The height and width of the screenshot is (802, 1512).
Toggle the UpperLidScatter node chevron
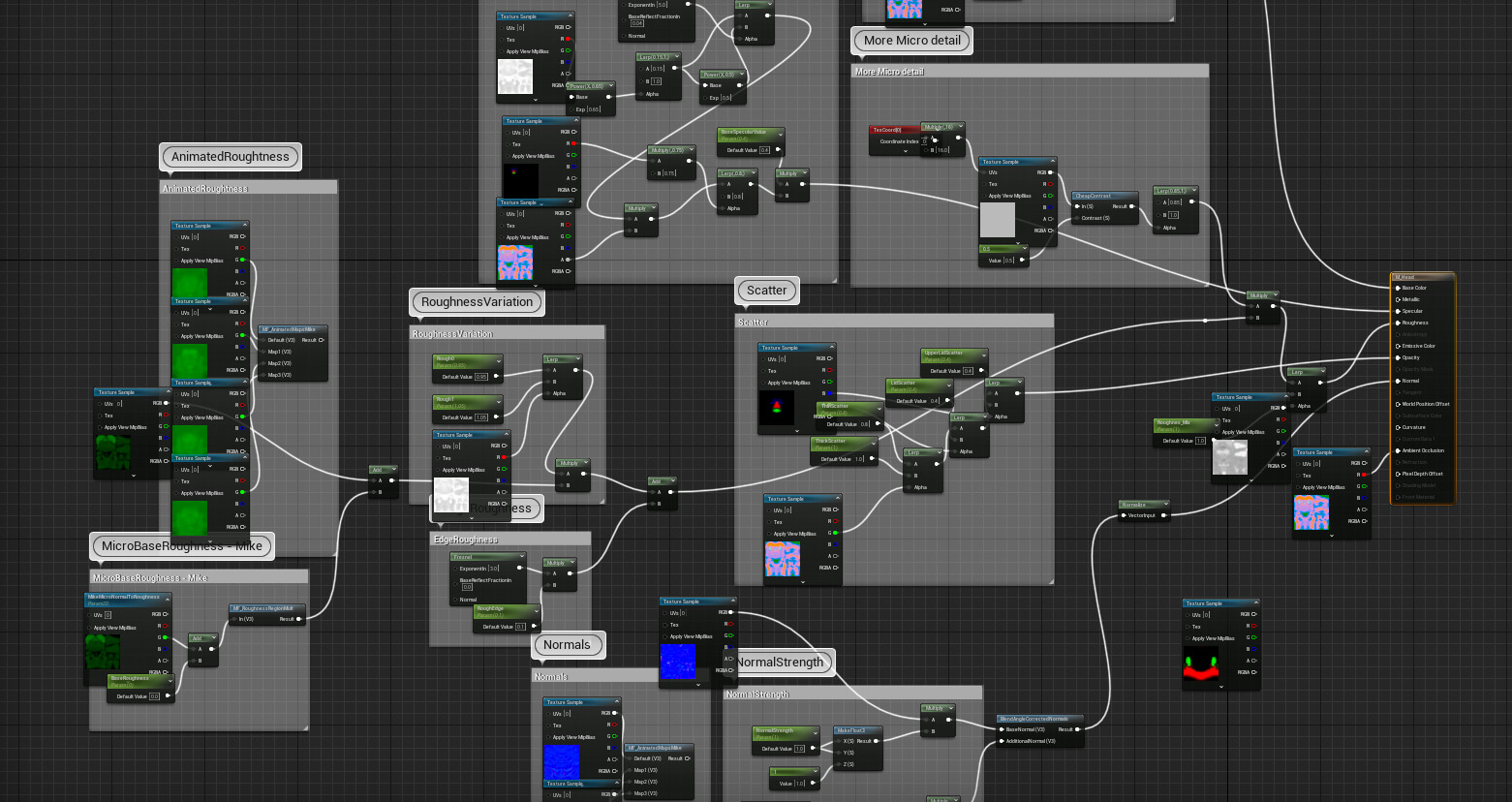(982, 355)
